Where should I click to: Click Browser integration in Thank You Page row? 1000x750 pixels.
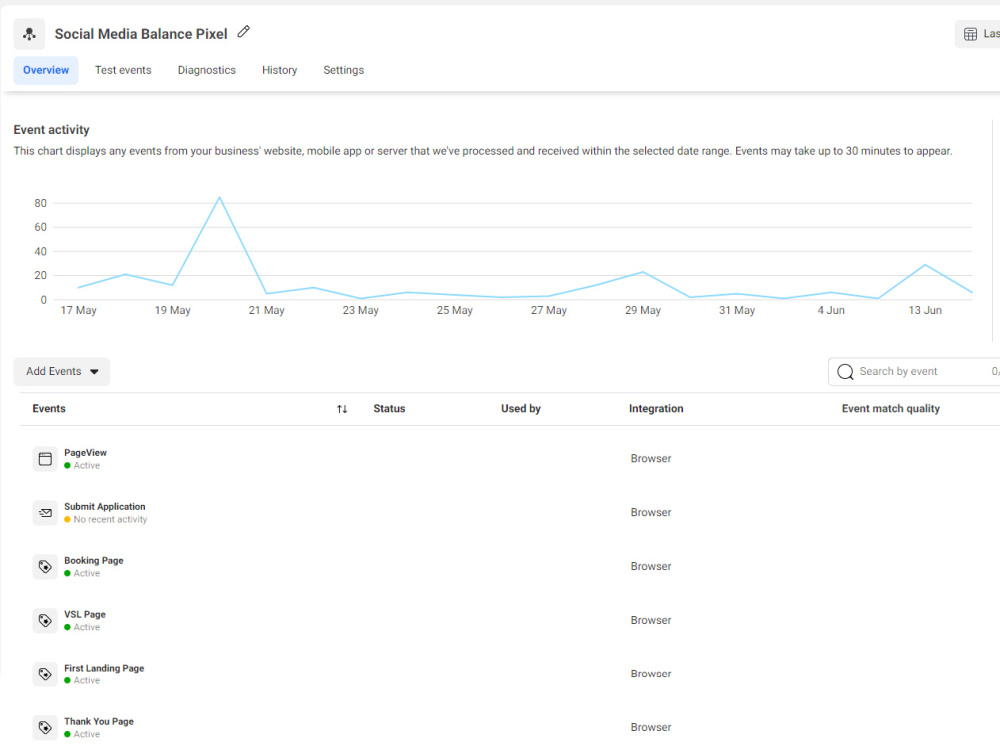[651, 728]
